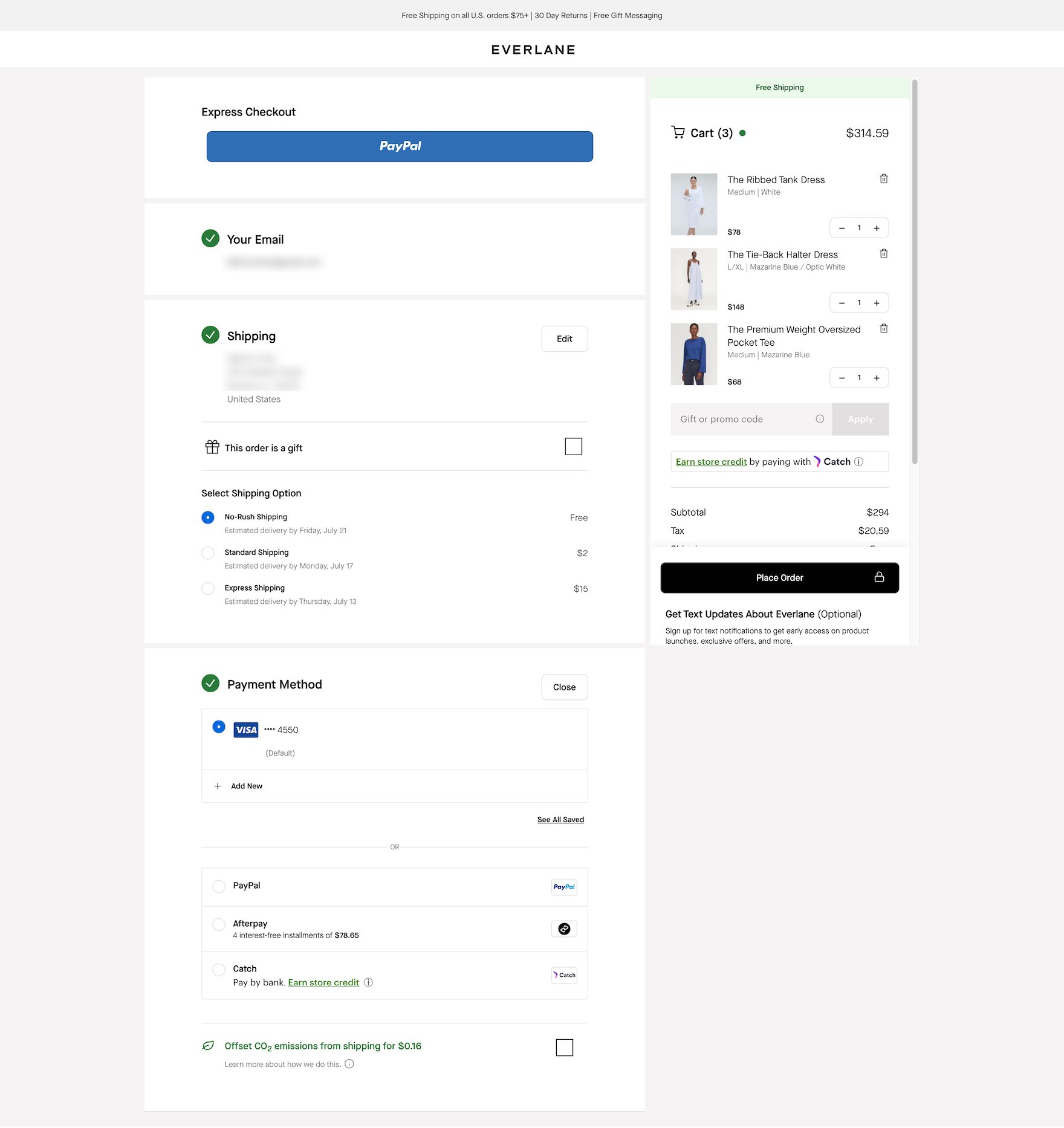This screenshot has height=1128, width=1064.
Task: Click the info icon next to Earn store credit in payment
Action: click(x=368, y=983)
